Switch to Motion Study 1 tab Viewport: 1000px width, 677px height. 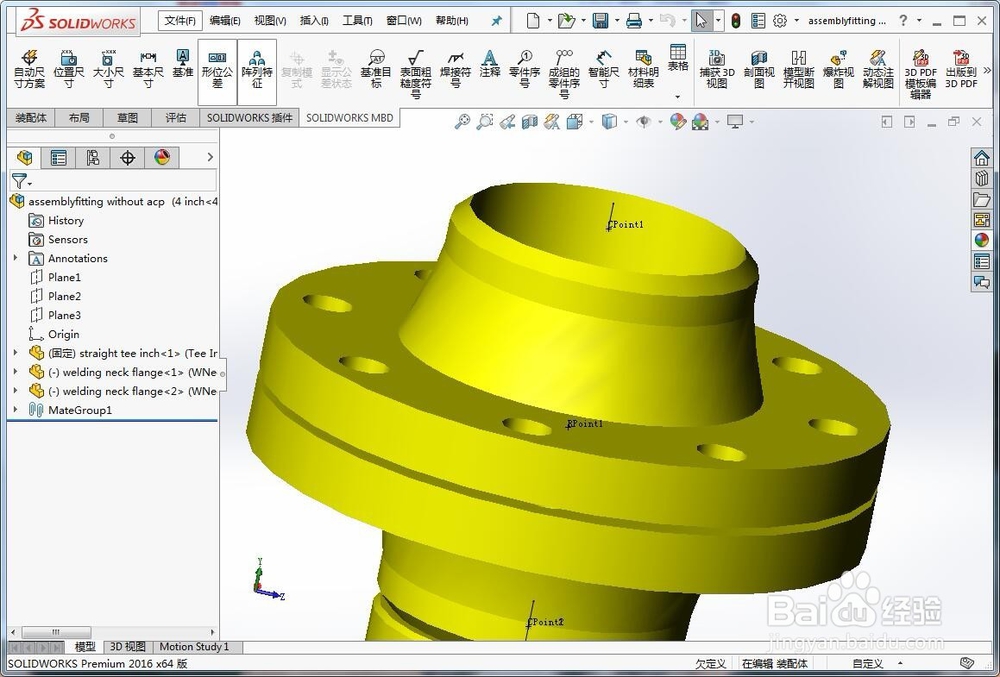pyautogui.click(x=194, y=646)
